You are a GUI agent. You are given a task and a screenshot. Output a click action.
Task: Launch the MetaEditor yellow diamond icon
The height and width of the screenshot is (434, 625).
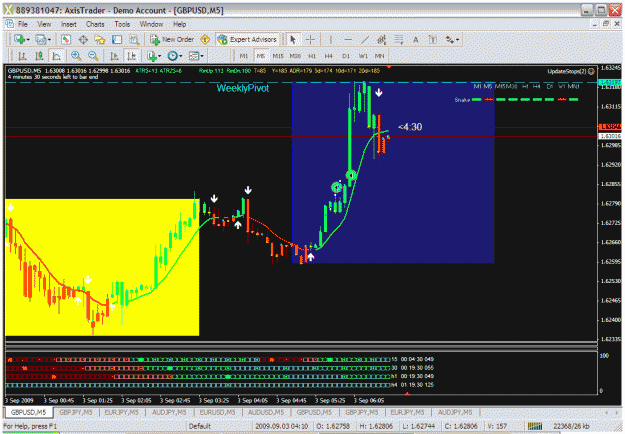pyautogui.click(x=205, y=39)
